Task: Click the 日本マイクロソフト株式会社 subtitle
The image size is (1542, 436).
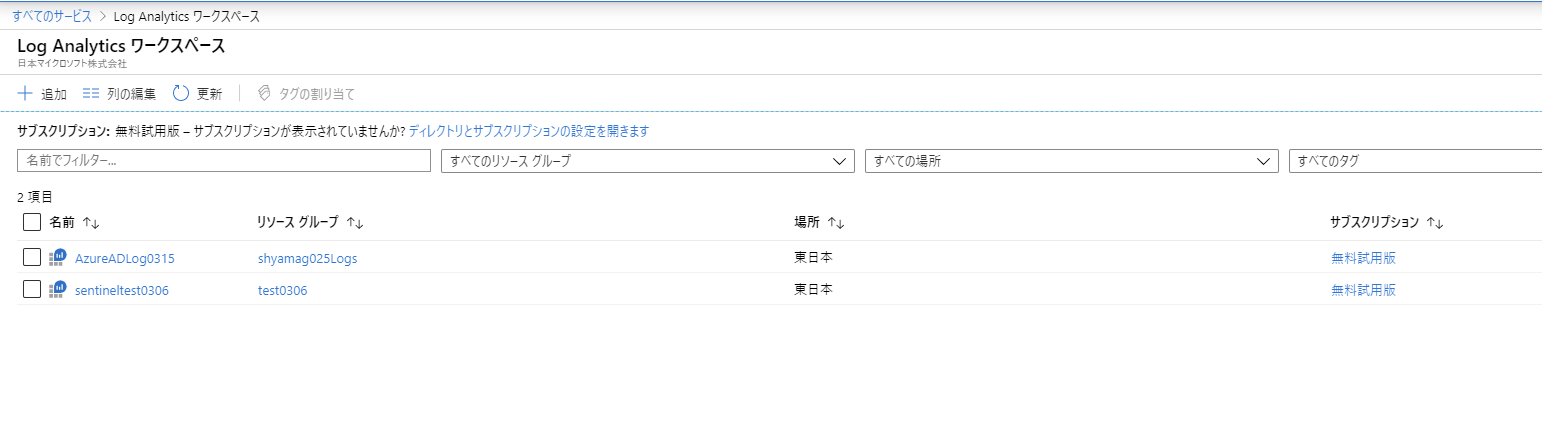Action: pyautogui.click(x=72, y=63)
